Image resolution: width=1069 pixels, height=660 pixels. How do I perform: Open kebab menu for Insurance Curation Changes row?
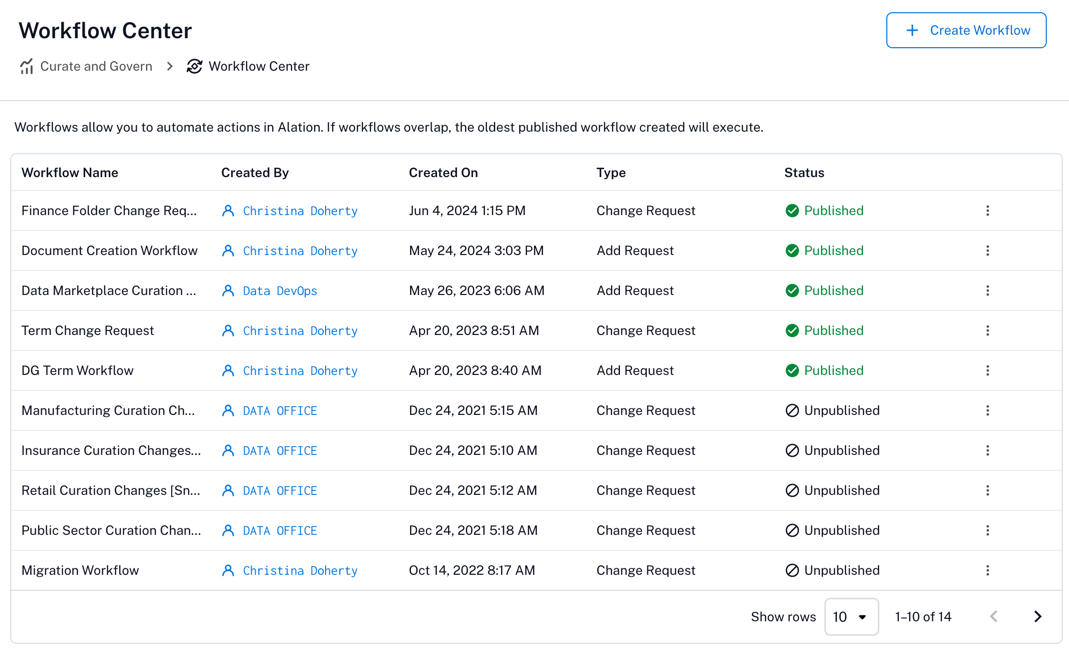coord(987,451)
